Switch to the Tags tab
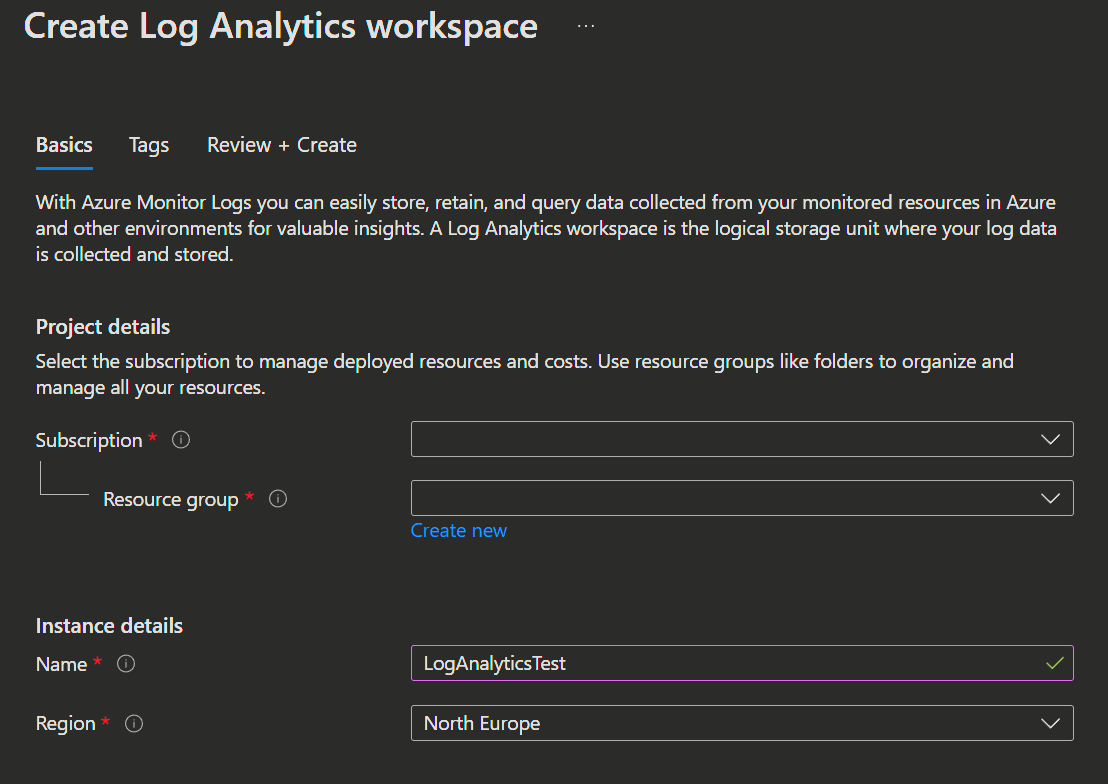The height and width of the screenshot is (784, 1108). pyautogui.click(x=149, y=145)
